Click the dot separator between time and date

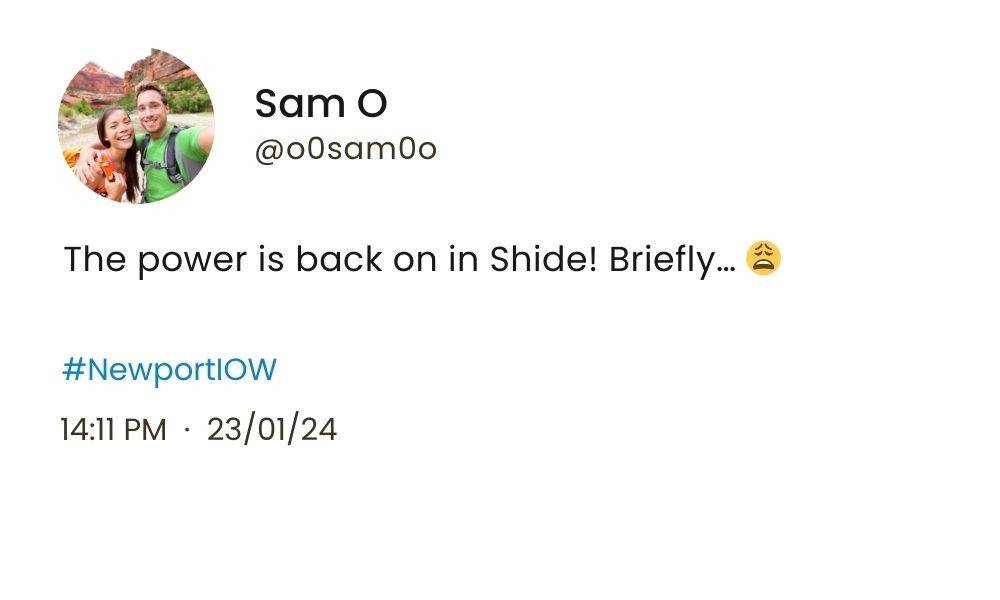point(187,430)
